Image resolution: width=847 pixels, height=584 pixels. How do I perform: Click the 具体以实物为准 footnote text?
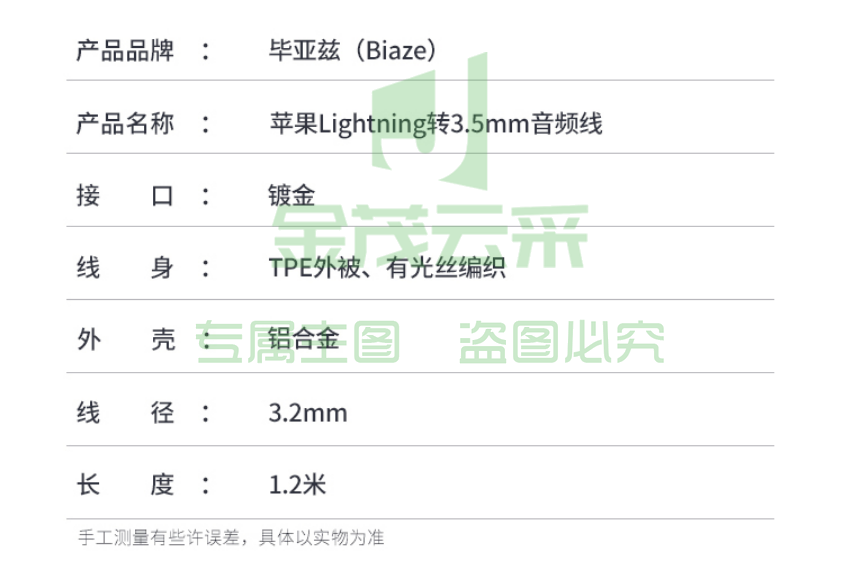[321, 538]
